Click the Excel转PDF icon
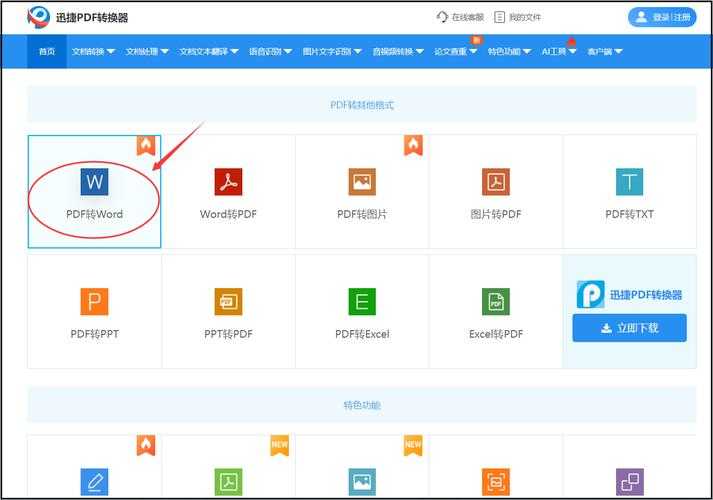The height and width of the screenshot is (500, 713). pyautogui.click(x=496, y=301)
